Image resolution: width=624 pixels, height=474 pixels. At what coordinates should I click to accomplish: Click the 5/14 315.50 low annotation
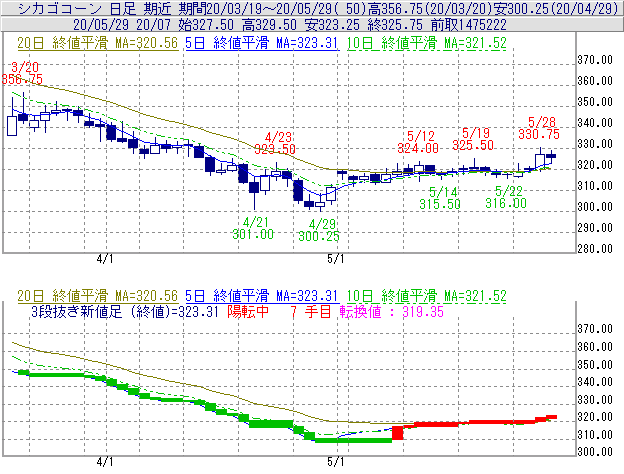click(440, 198)
